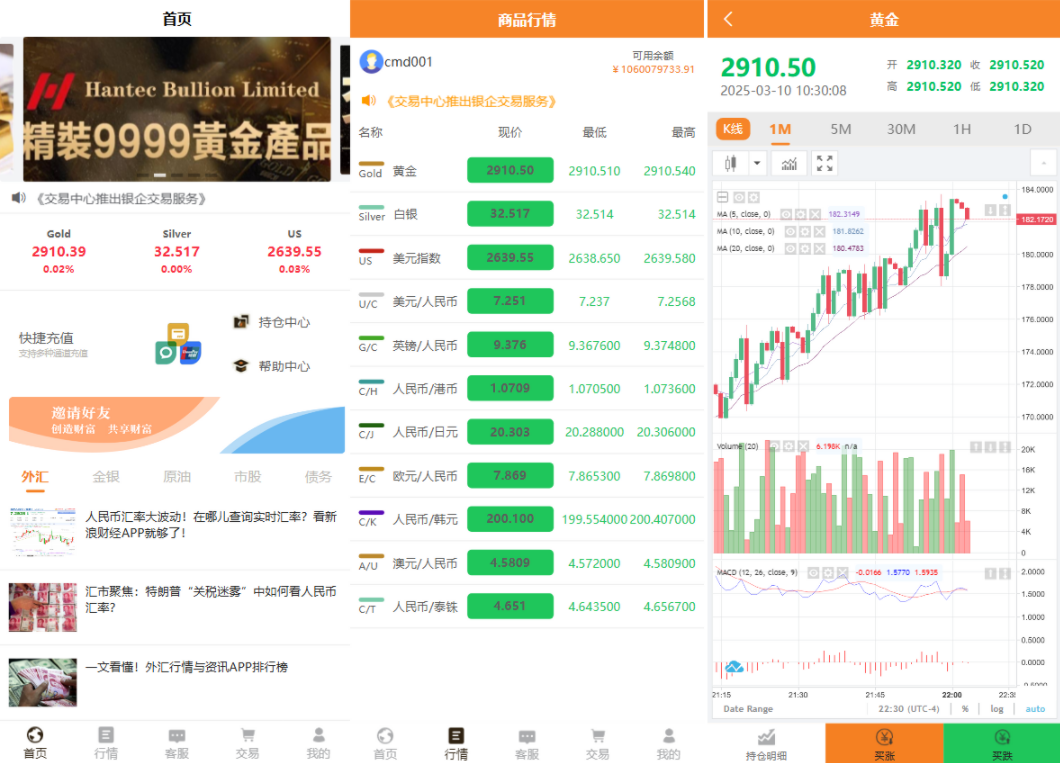Toggle visibility of the MACD indicator
This screenshot has width=1060, height=763.
click(813, 572)
